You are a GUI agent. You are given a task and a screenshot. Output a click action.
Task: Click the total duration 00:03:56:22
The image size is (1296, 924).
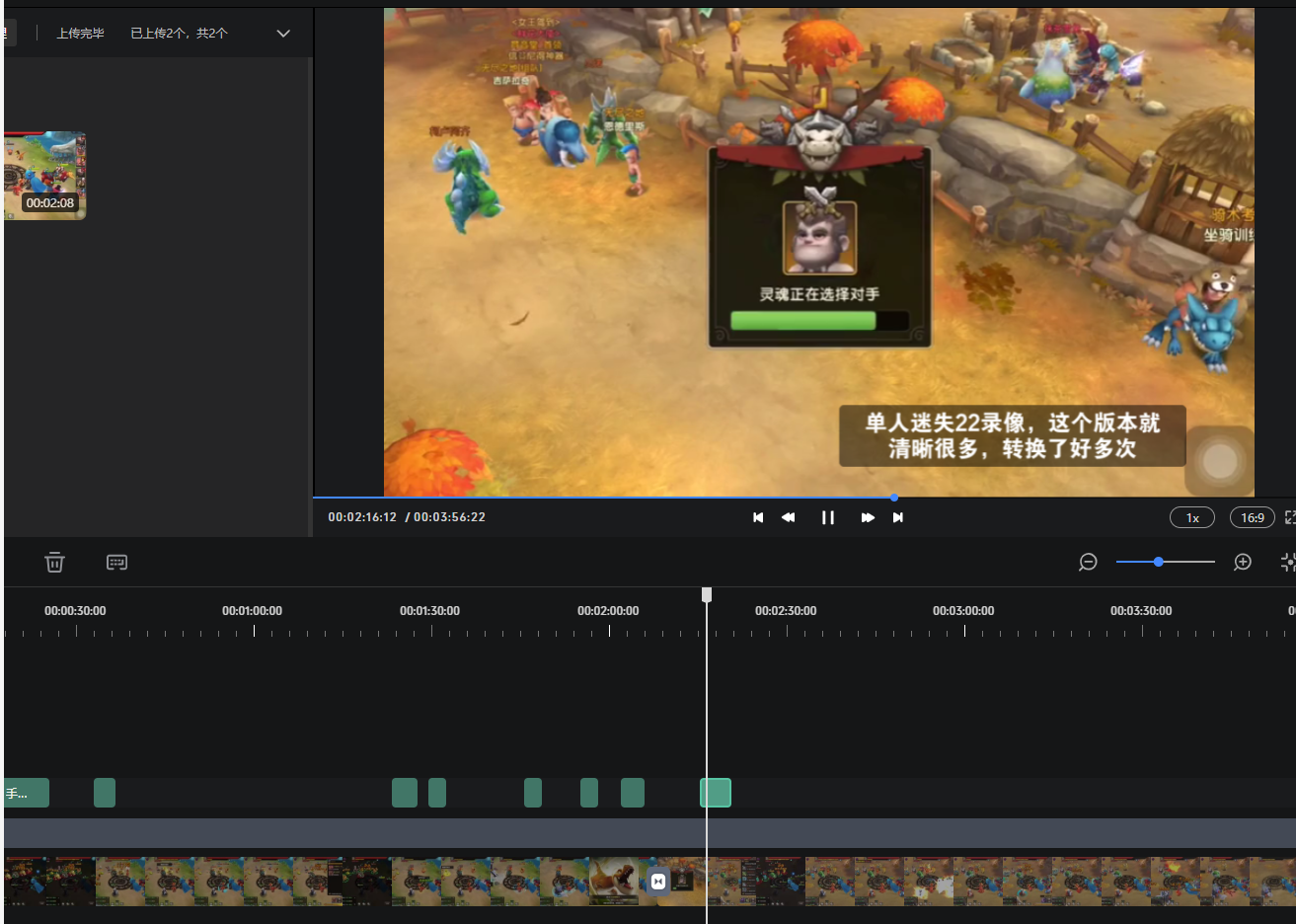pos(449,517)
